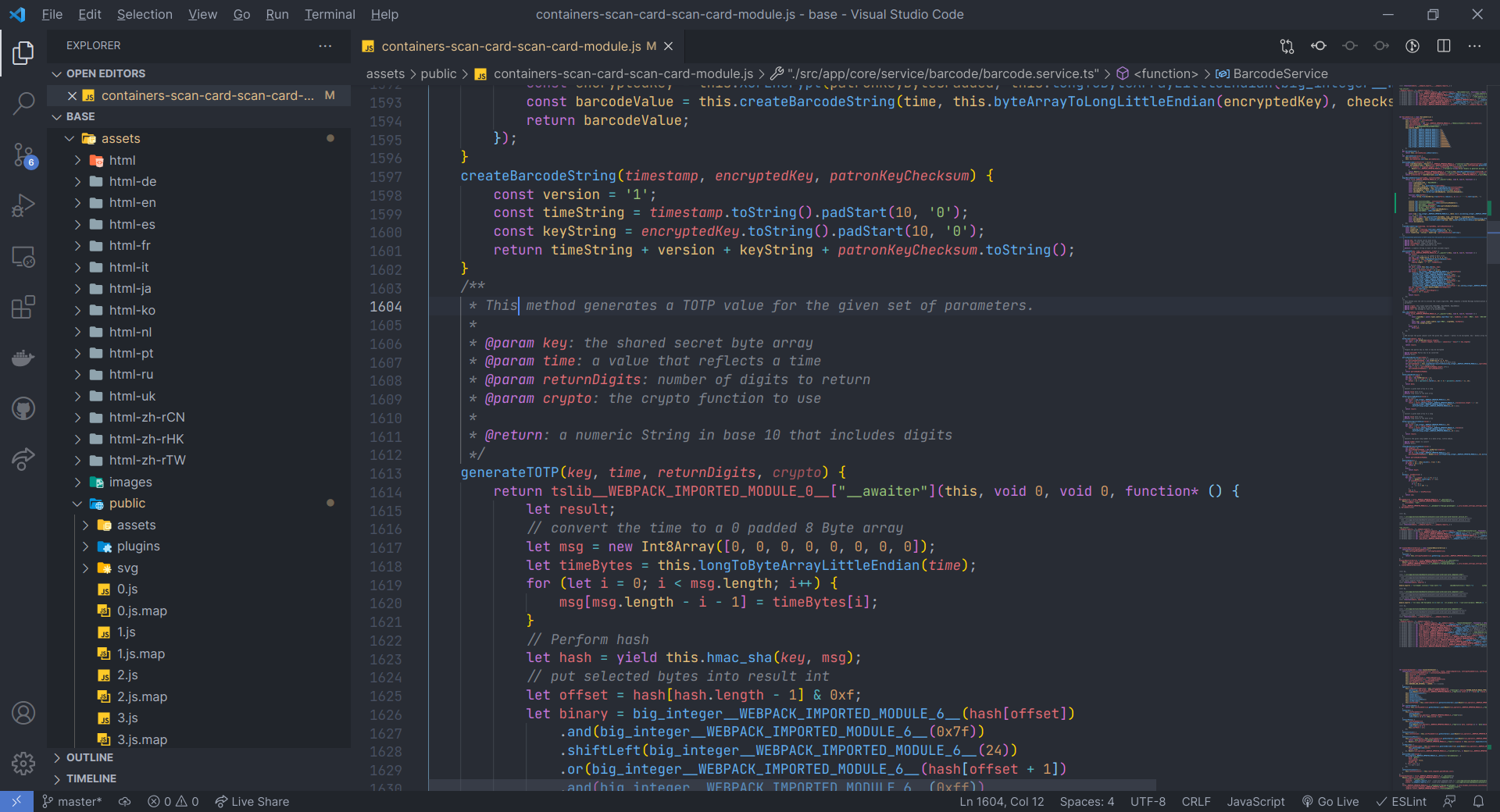Click the minimap code overview
1500x812 pixels.
(1442, 437)
